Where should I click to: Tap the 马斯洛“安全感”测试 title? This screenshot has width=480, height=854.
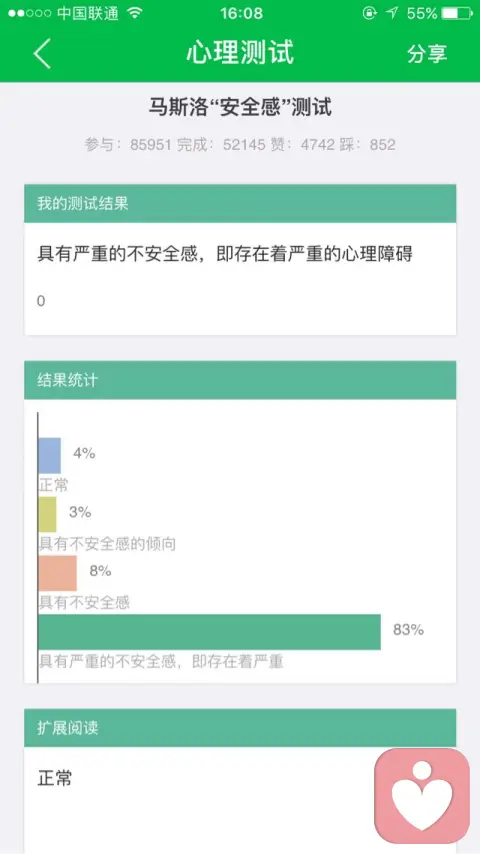pos(240,107)
